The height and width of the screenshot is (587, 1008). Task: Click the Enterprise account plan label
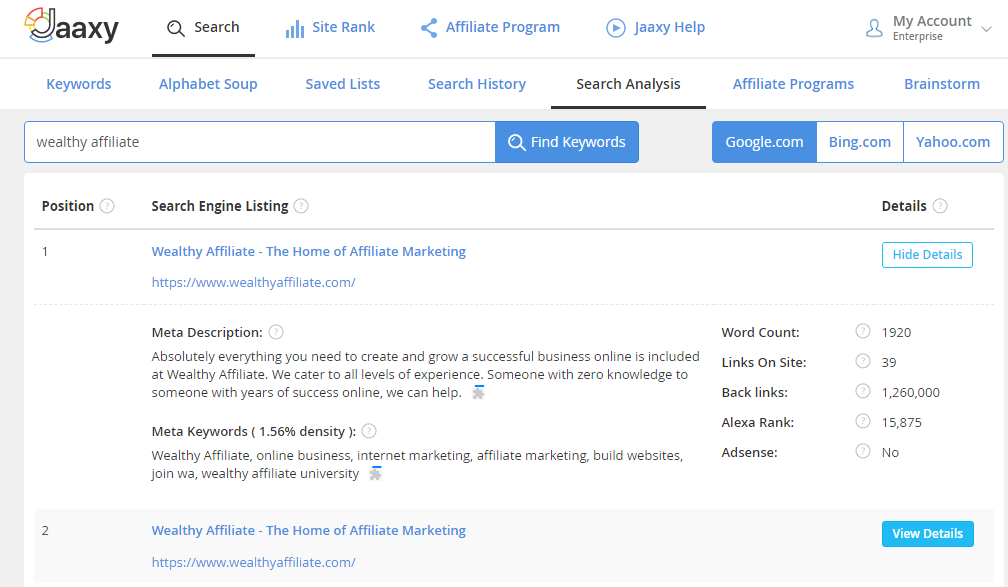[917, 37]
